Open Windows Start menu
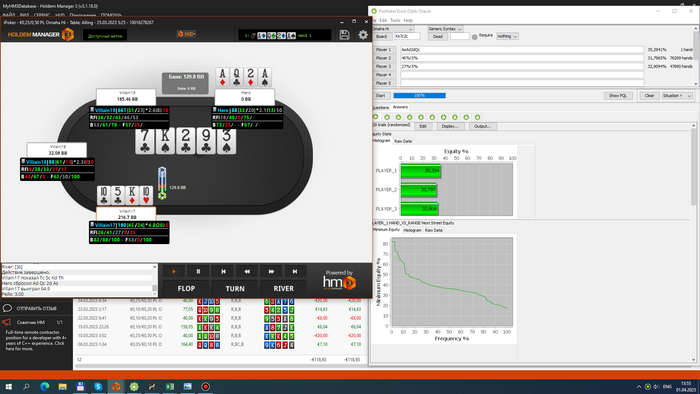The image size is (700, 394). (8, 386)
